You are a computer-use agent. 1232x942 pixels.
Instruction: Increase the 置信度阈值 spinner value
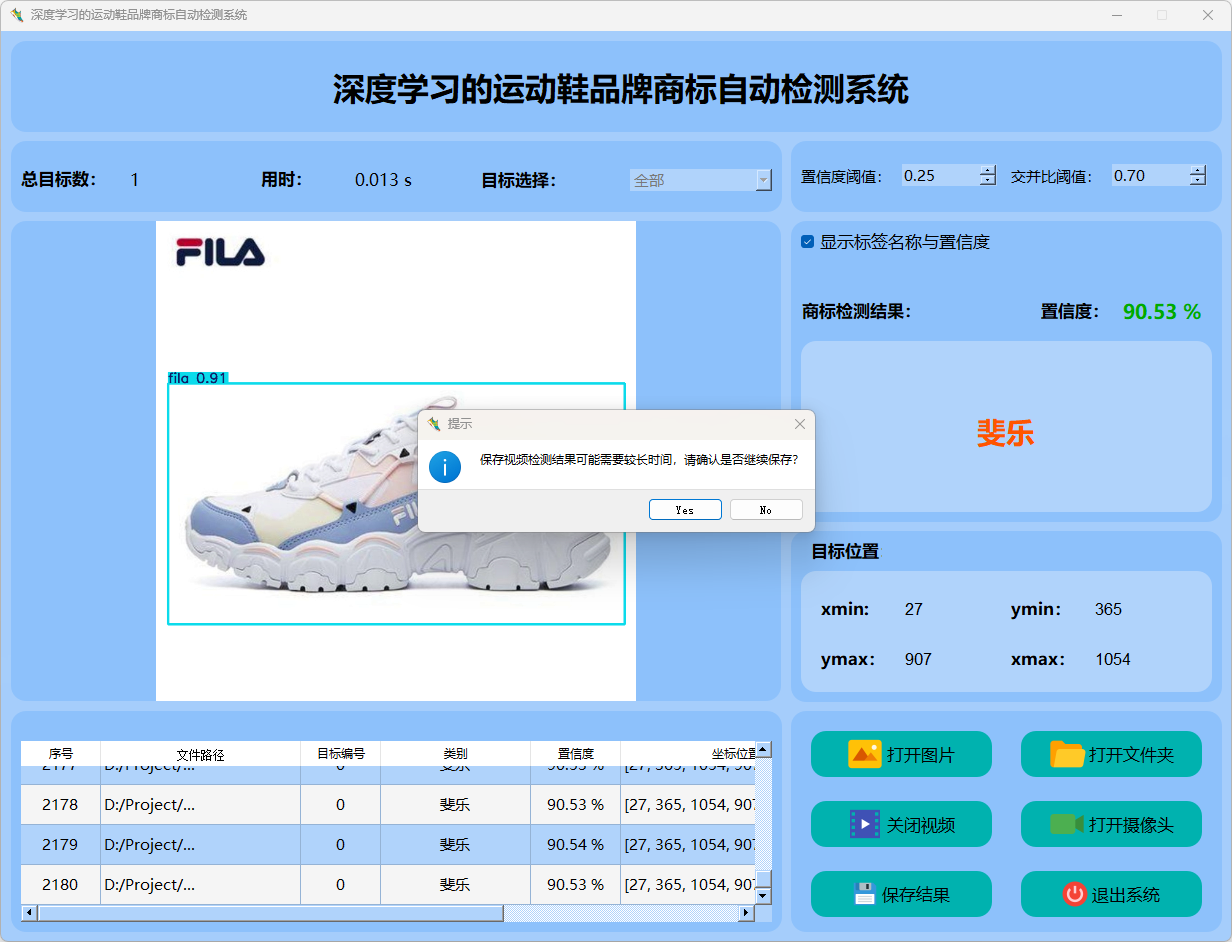[988, 170]
